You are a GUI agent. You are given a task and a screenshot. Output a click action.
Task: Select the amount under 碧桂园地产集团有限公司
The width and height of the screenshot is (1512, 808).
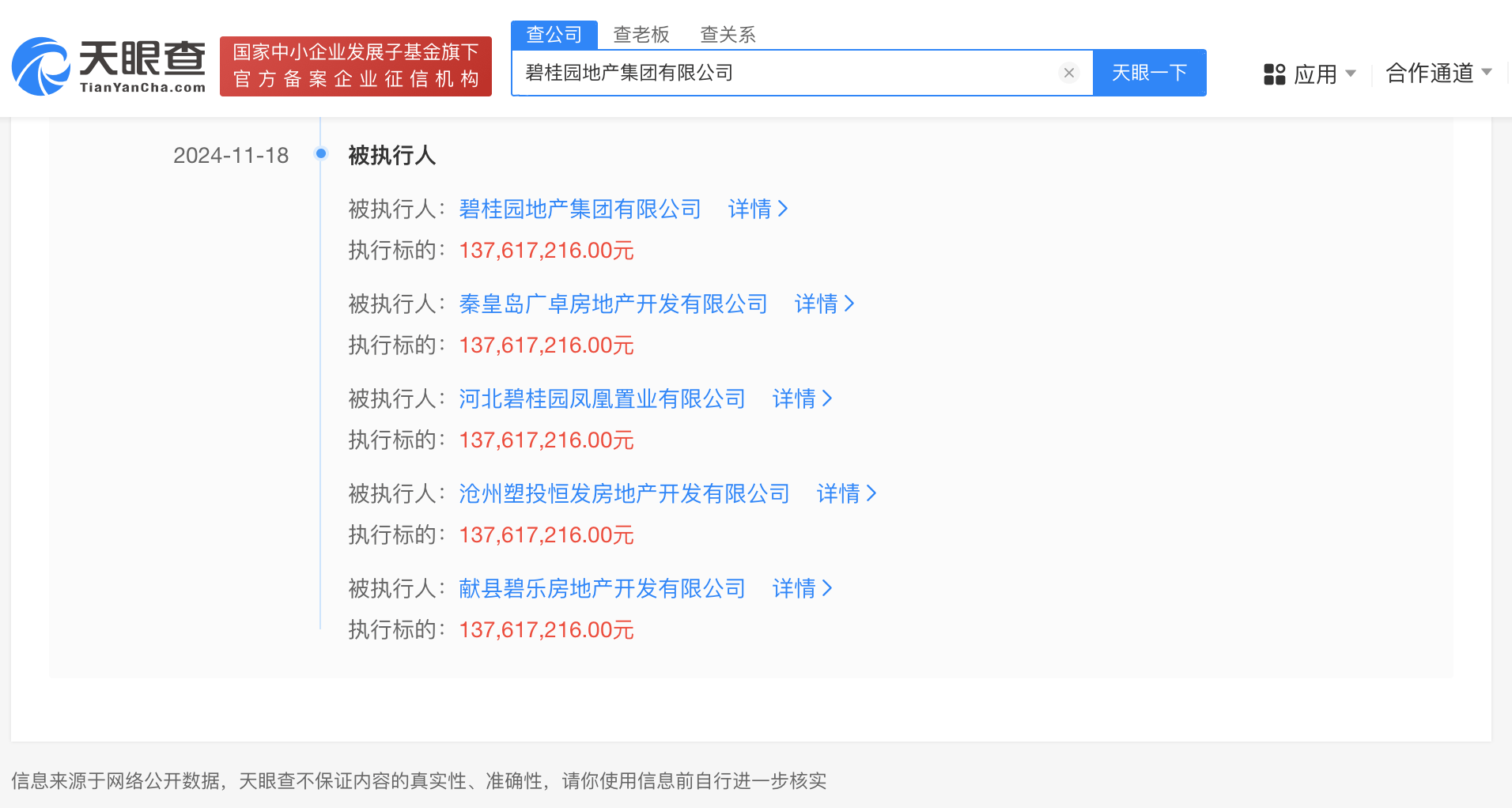(x=546, y=251)
